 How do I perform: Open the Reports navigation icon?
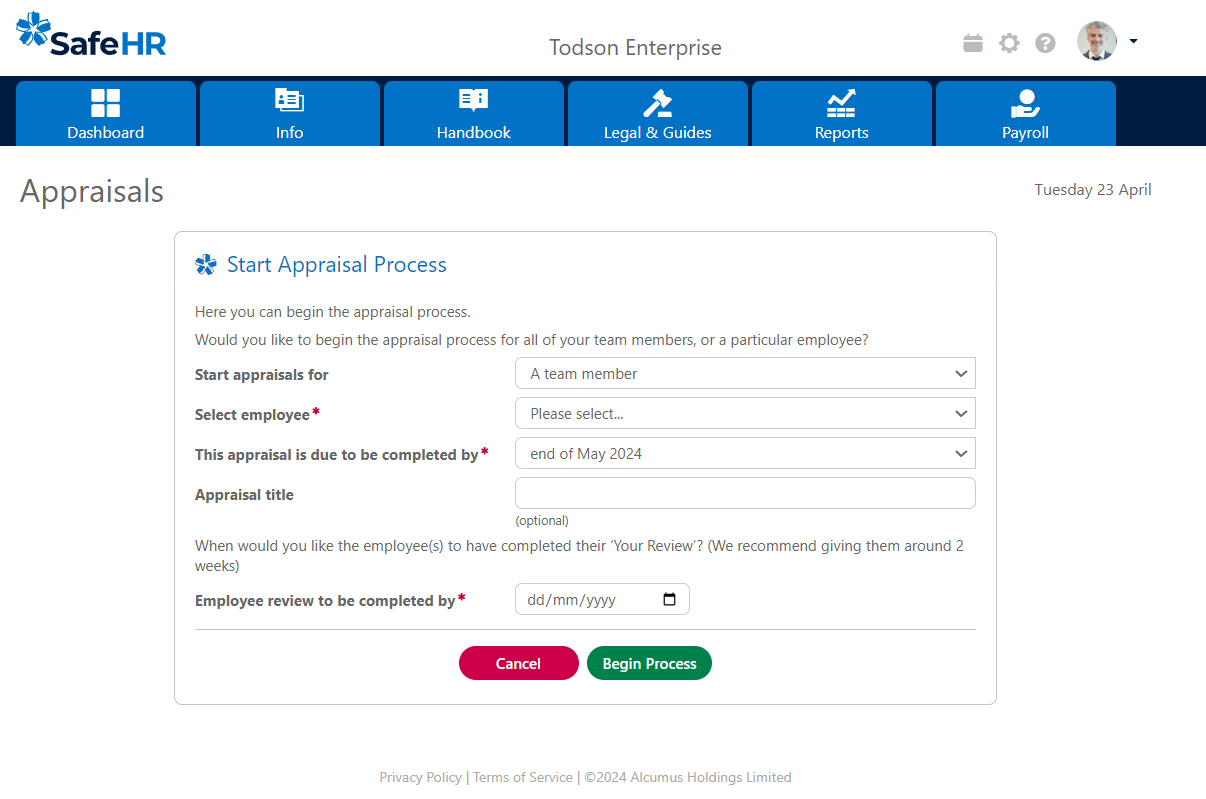(841, 100)
